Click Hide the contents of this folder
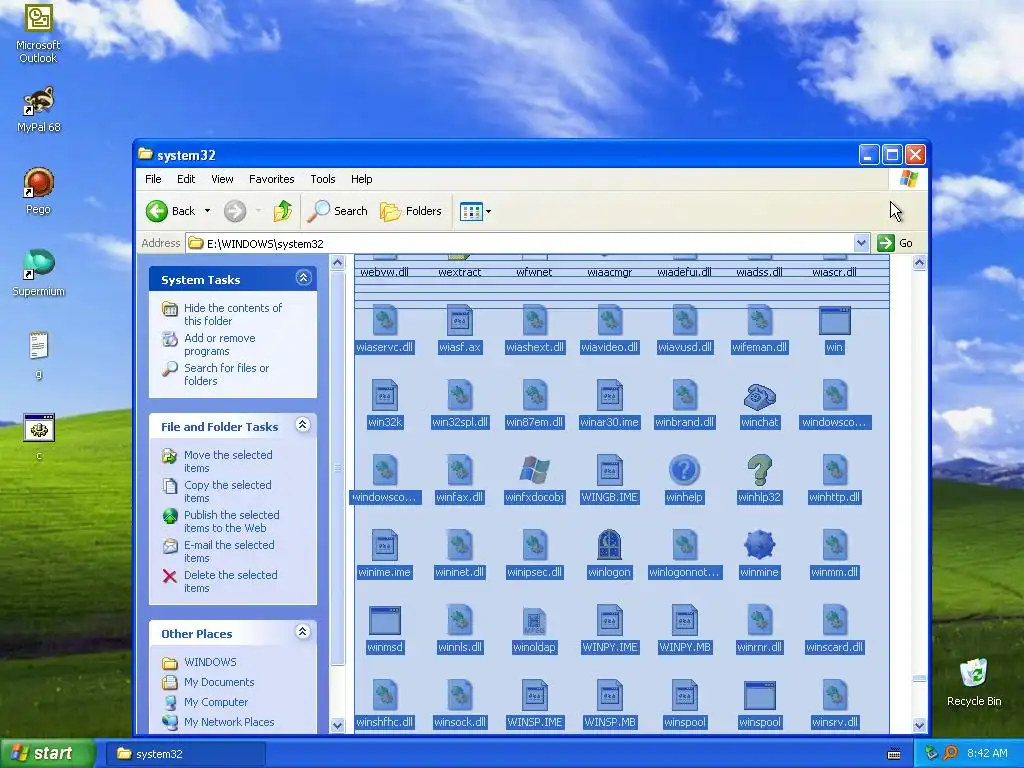Image resolution: width=1024 pixels, height=768 pixels. [233, 314]
